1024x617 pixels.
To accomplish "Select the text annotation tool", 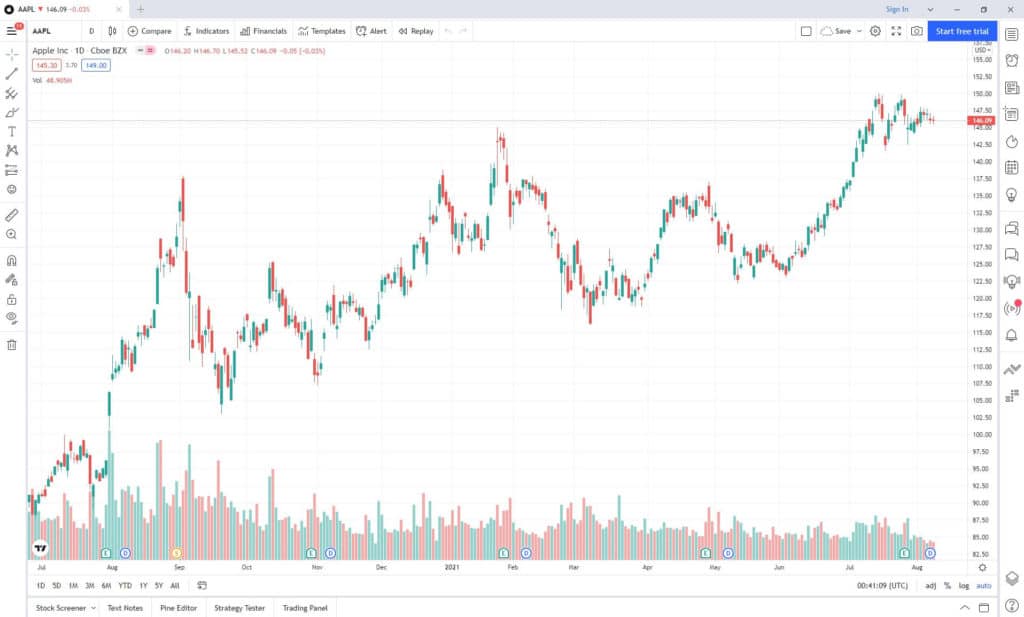I will 12,131.
